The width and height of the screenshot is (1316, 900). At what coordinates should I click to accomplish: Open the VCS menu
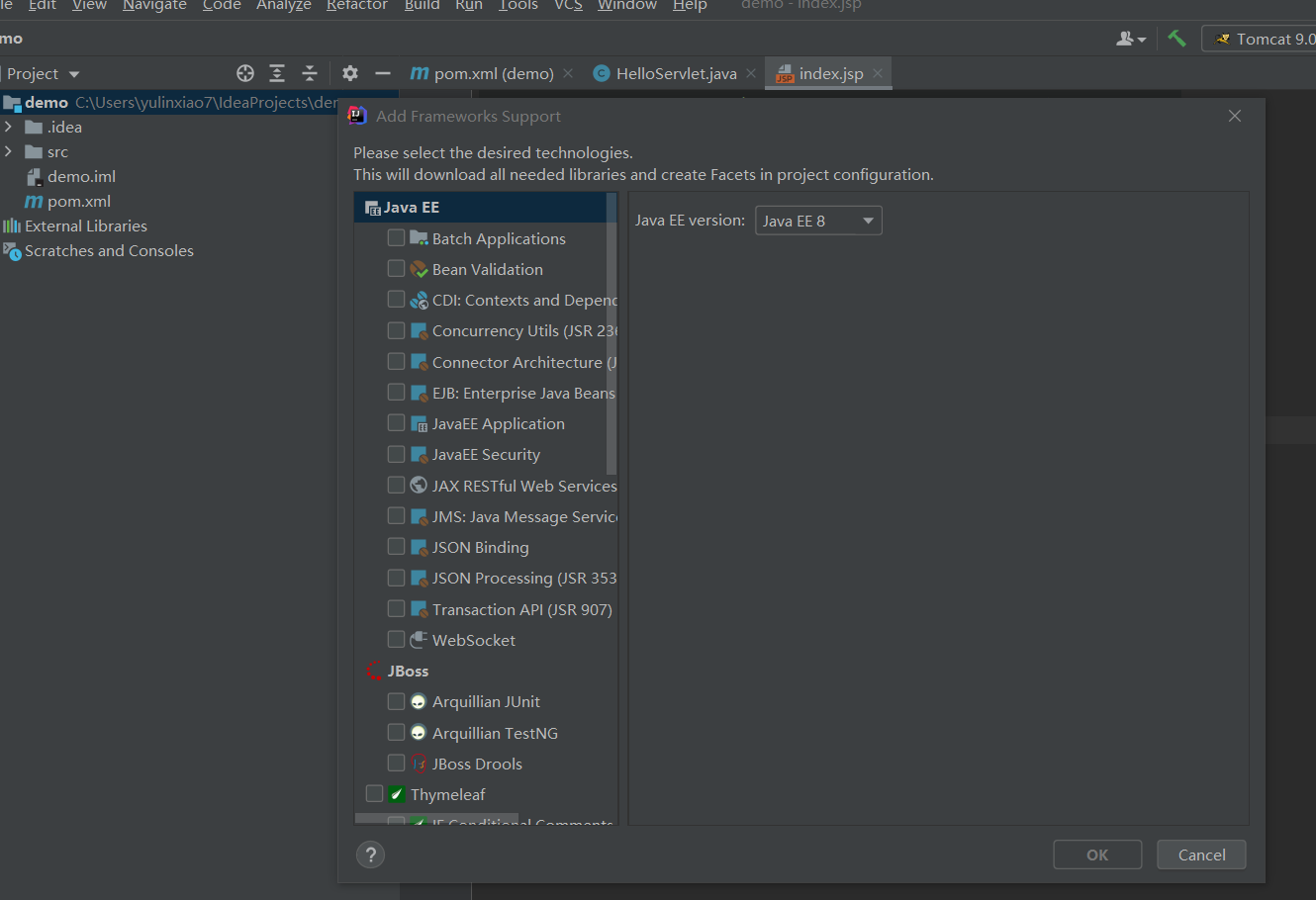coord(568,6)
